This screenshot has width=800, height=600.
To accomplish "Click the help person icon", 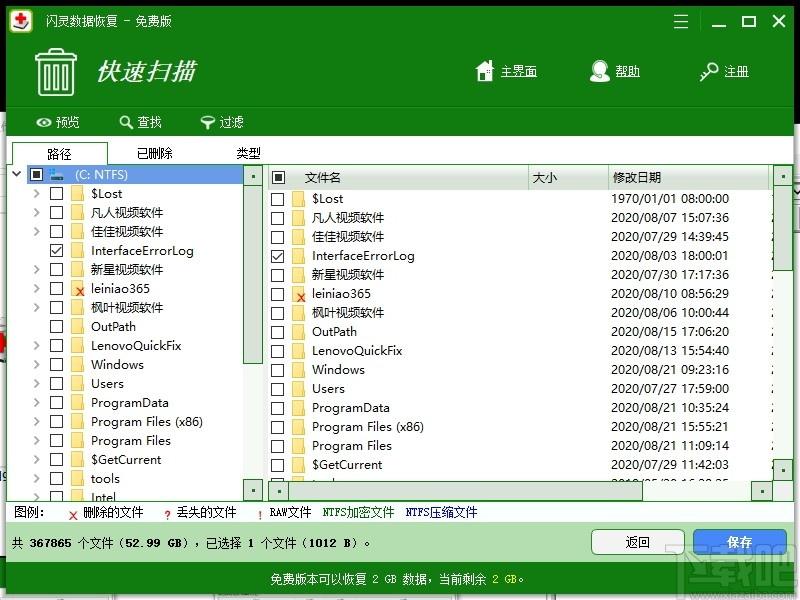I will (599, 71).
